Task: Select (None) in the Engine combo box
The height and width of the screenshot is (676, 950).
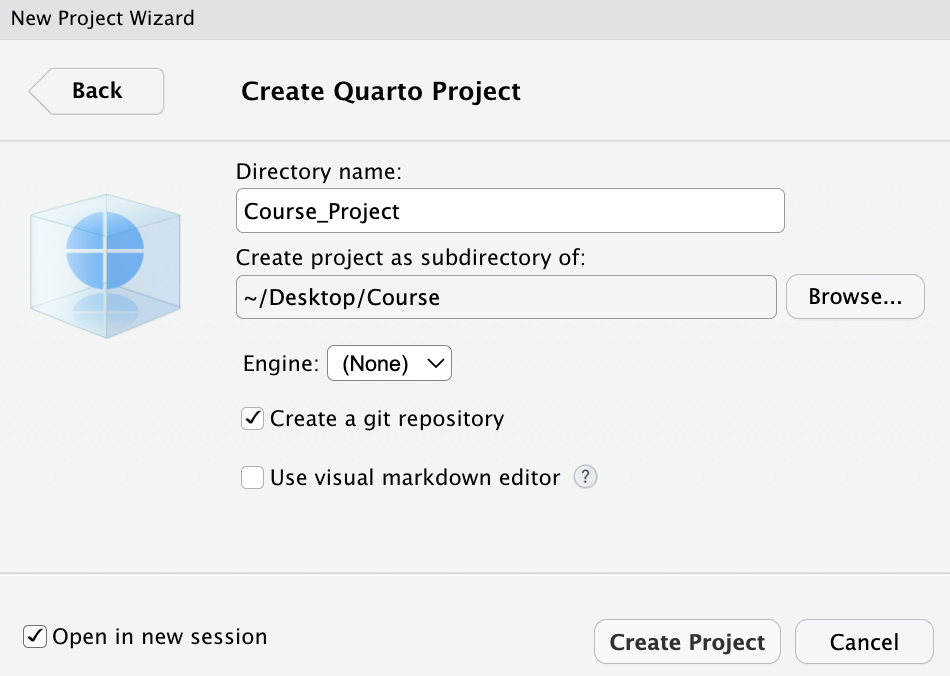Action: coord(389,363)
